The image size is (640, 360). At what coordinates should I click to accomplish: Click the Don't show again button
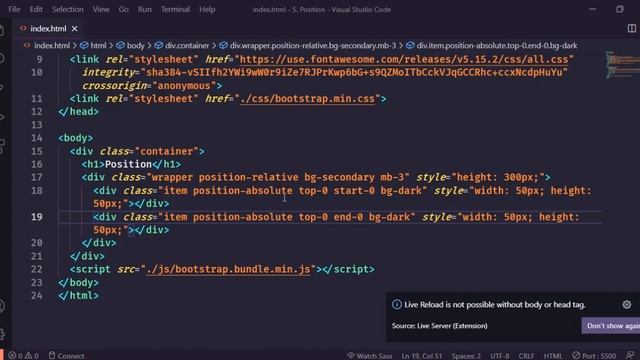click(611, 326)
